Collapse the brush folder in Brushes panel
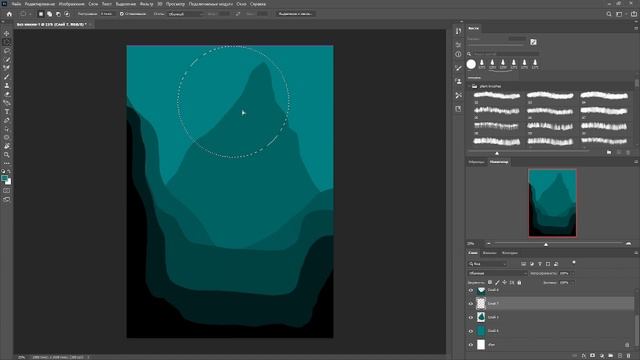 tap(469, 87)
